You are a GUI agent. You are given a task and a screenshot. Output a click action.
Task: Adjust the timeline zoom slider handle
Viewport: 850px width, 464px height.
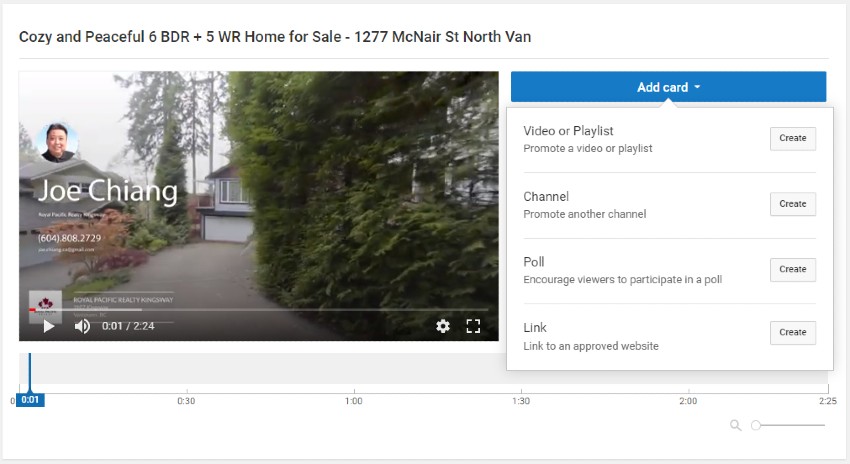click(x=756, y=425)
